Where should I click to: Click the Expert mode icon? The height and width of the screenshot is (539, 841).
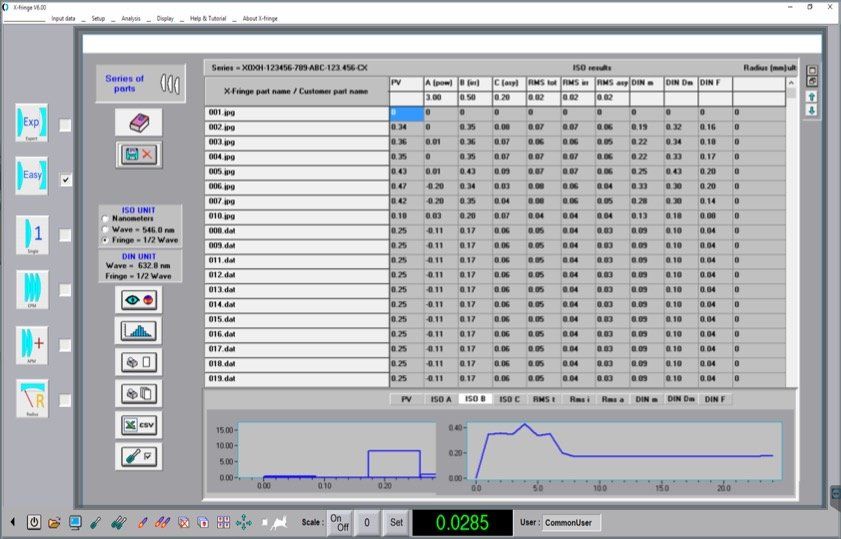32,124
